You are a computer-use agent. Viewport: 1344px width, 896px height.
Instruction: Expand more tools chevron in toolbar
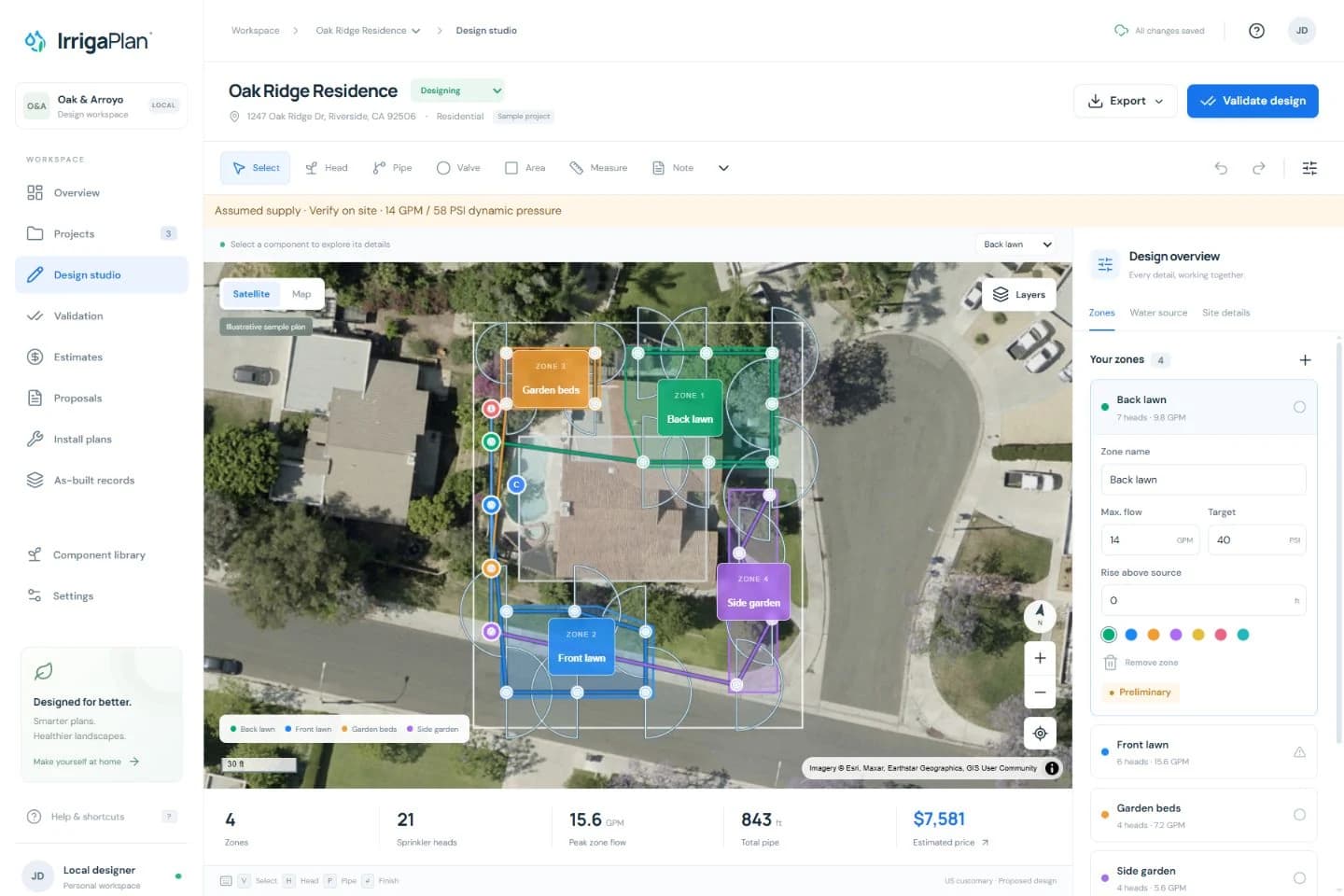723,168
